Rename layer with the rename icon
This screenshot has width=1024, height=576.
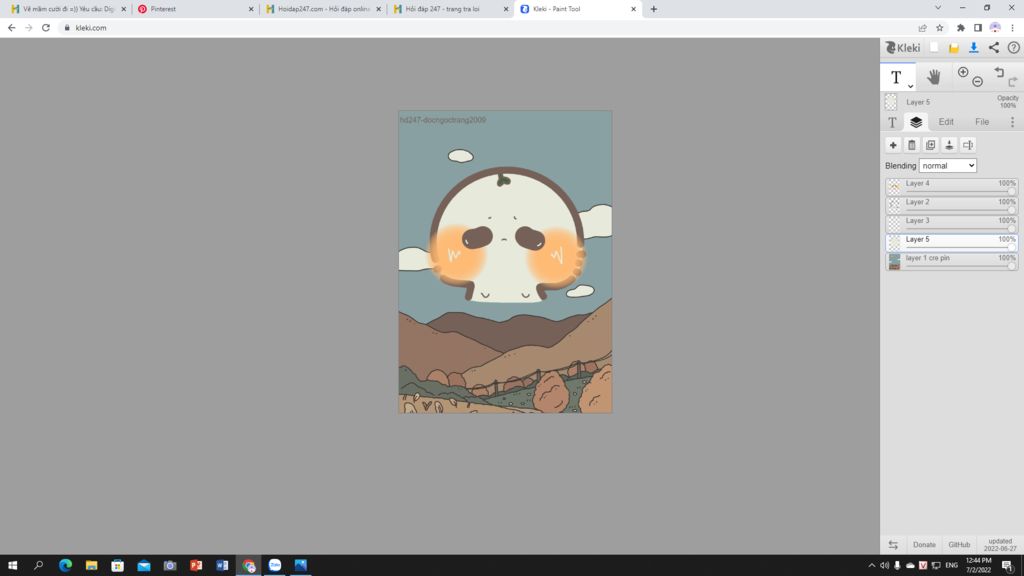(968, 145)
